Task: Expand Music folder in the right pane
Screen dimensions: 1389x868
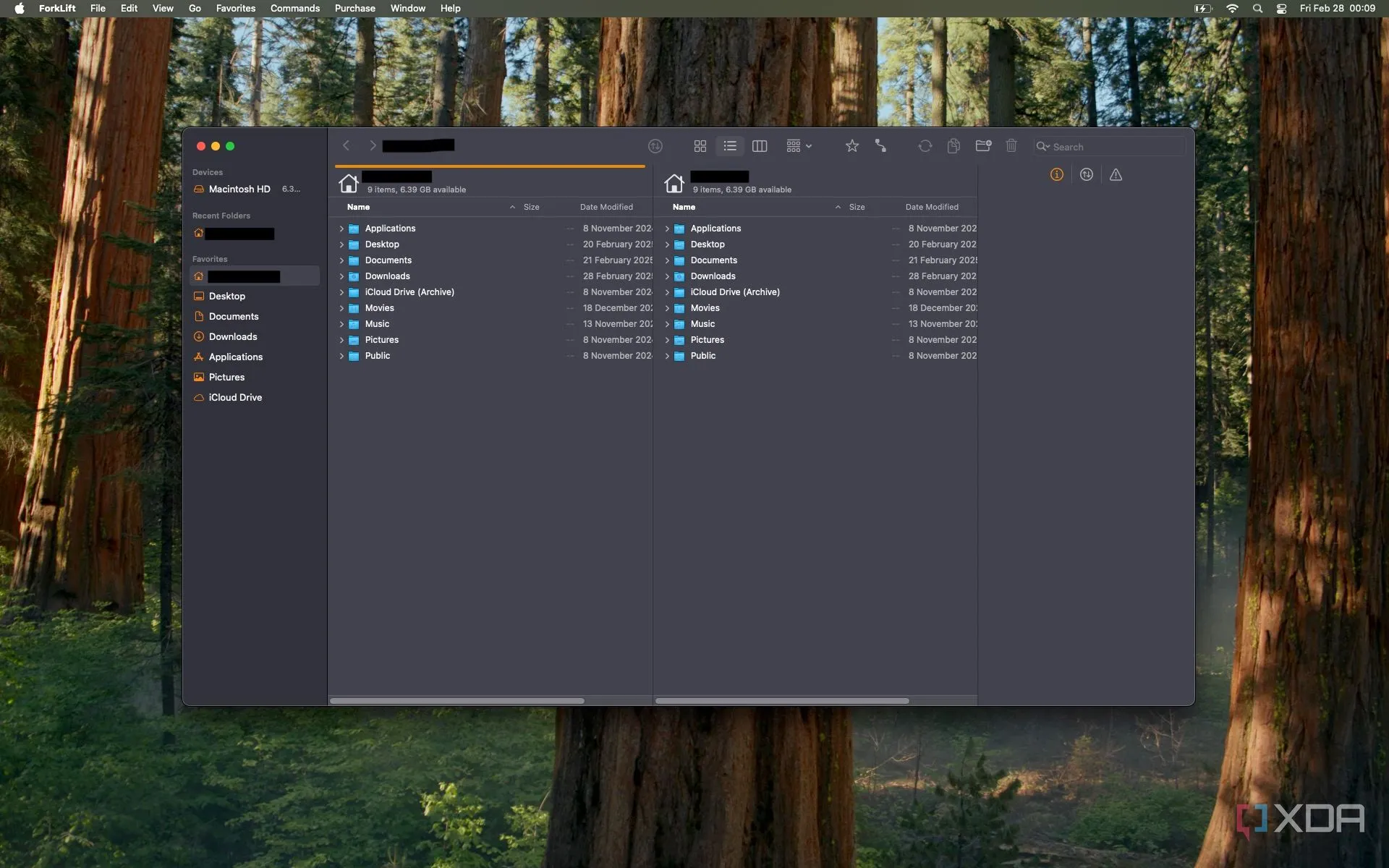Action: [667, 324]
